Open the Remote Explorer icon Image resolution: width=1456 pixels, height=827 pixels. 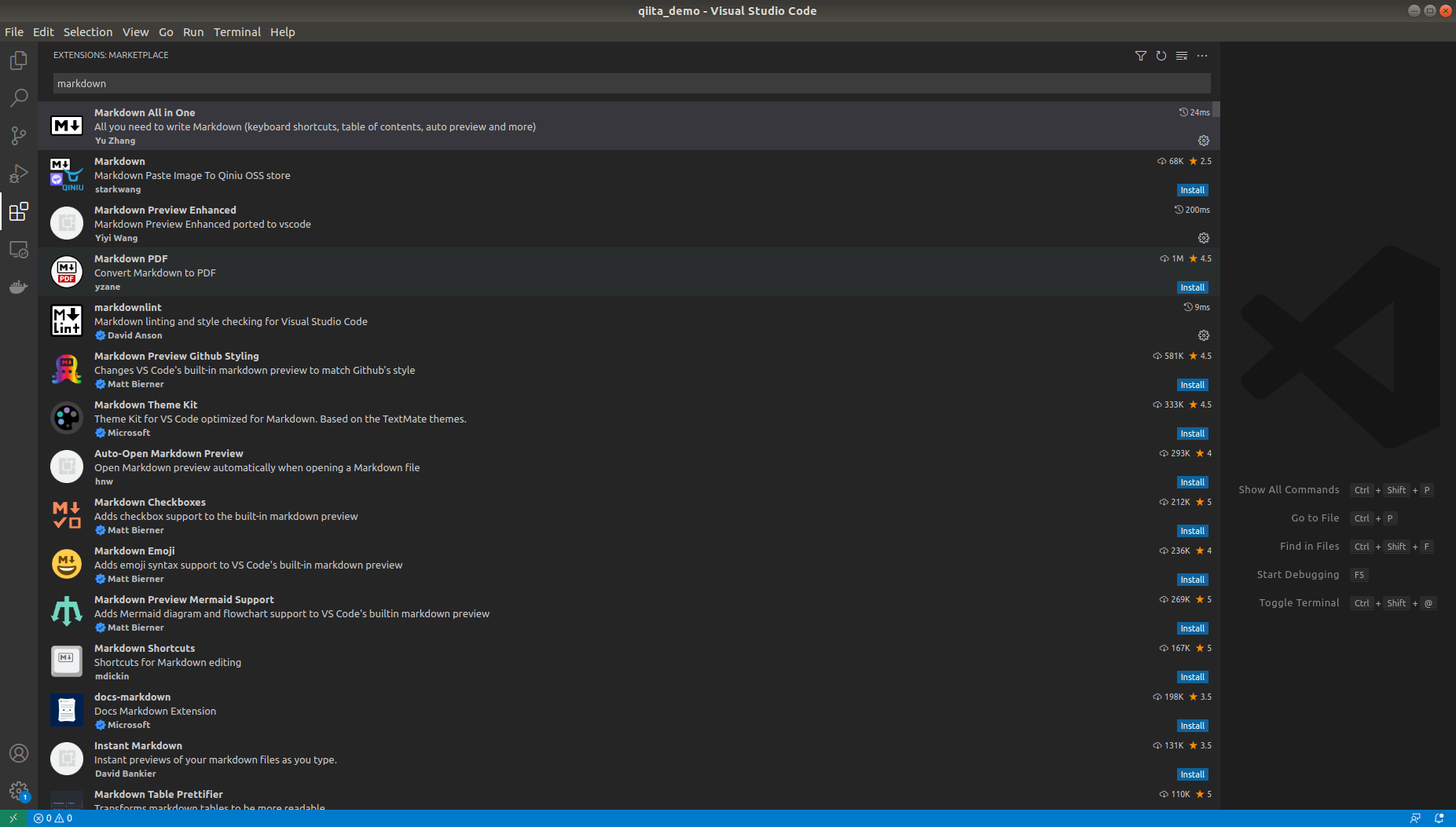(18, 249)
